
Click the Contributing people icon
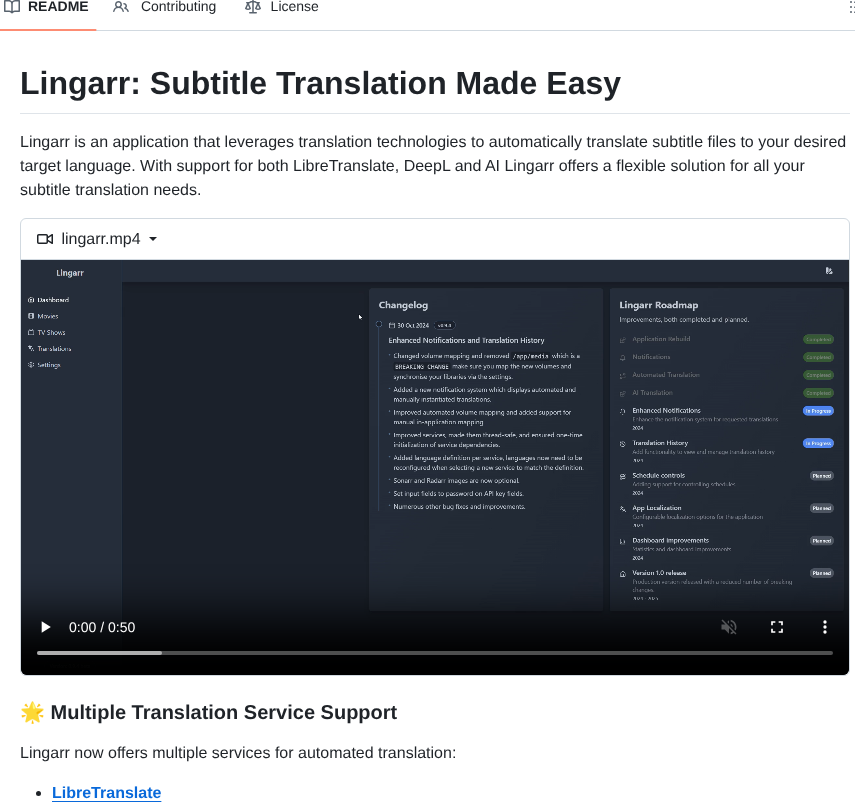pyautogui.click(x=120, y=7)
